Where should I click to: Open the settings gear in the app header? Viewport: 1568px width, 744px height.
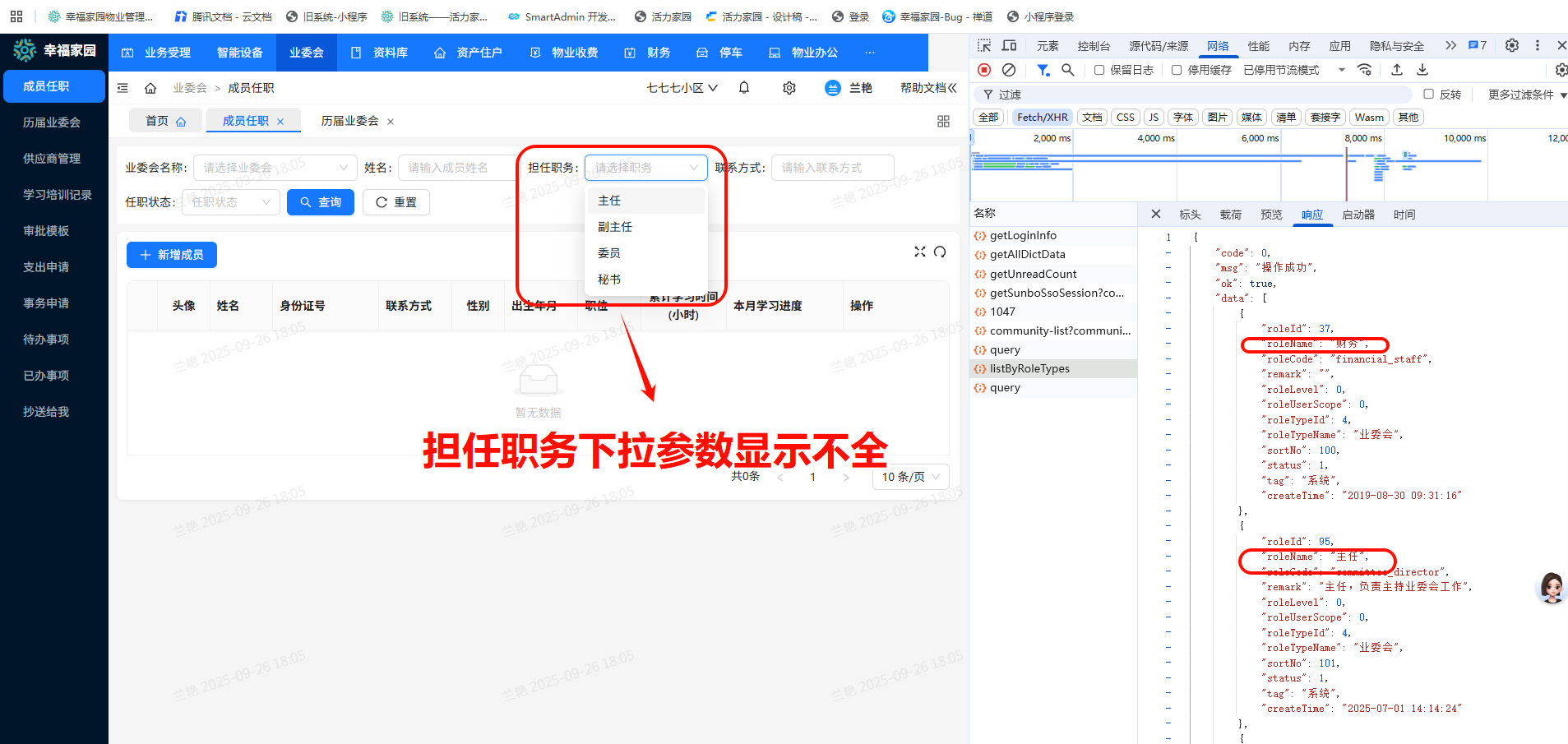[x=789, y=87]
